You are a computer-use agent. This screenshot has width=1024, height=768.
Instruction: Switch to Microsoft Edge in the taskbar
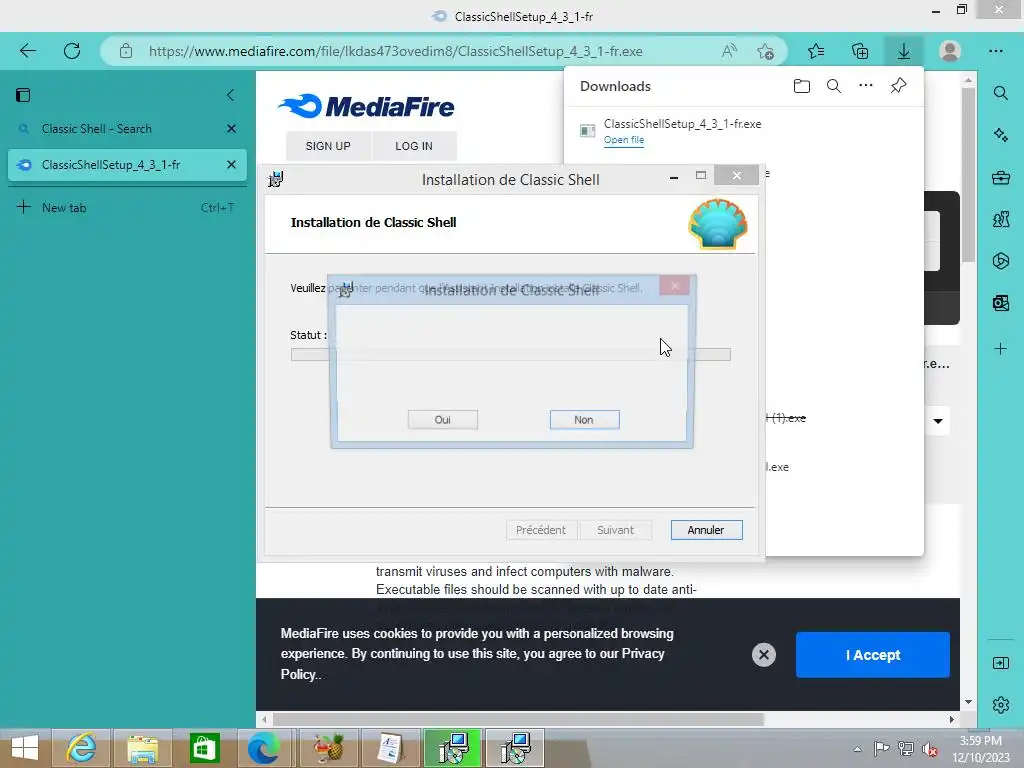(264, 748)
